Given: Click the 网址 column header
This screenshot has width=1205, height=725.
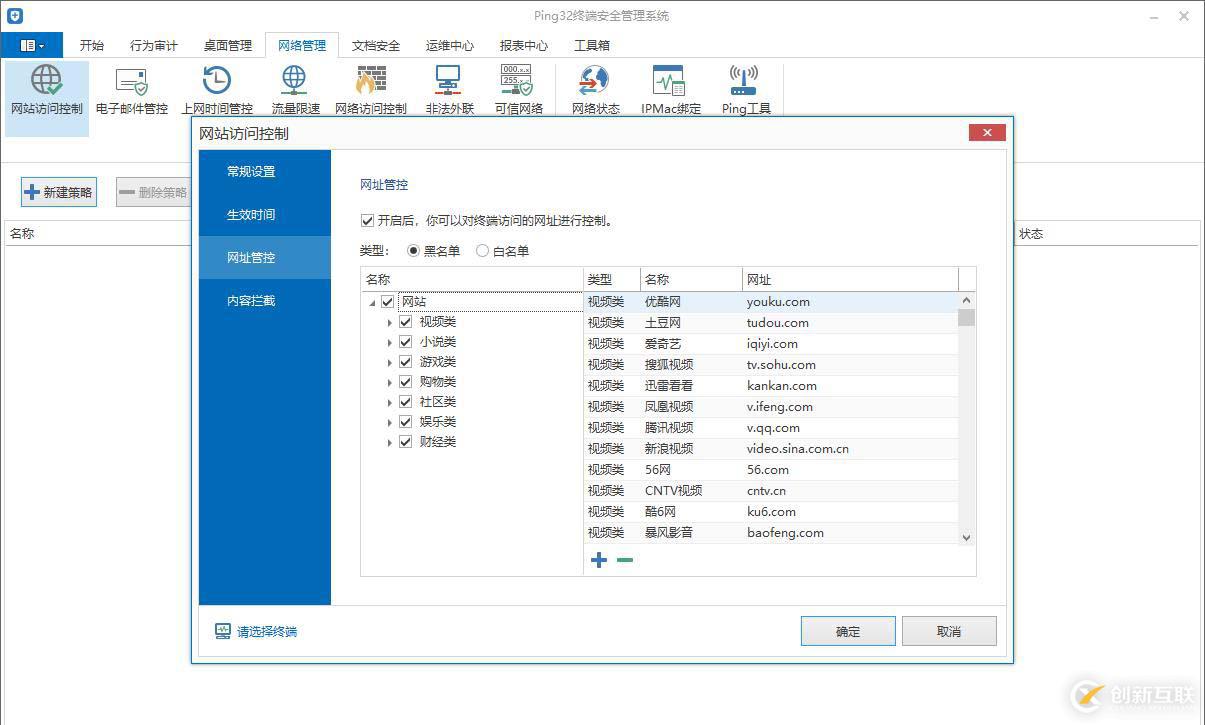Looking at the screenshot, I should click(850, 280).
